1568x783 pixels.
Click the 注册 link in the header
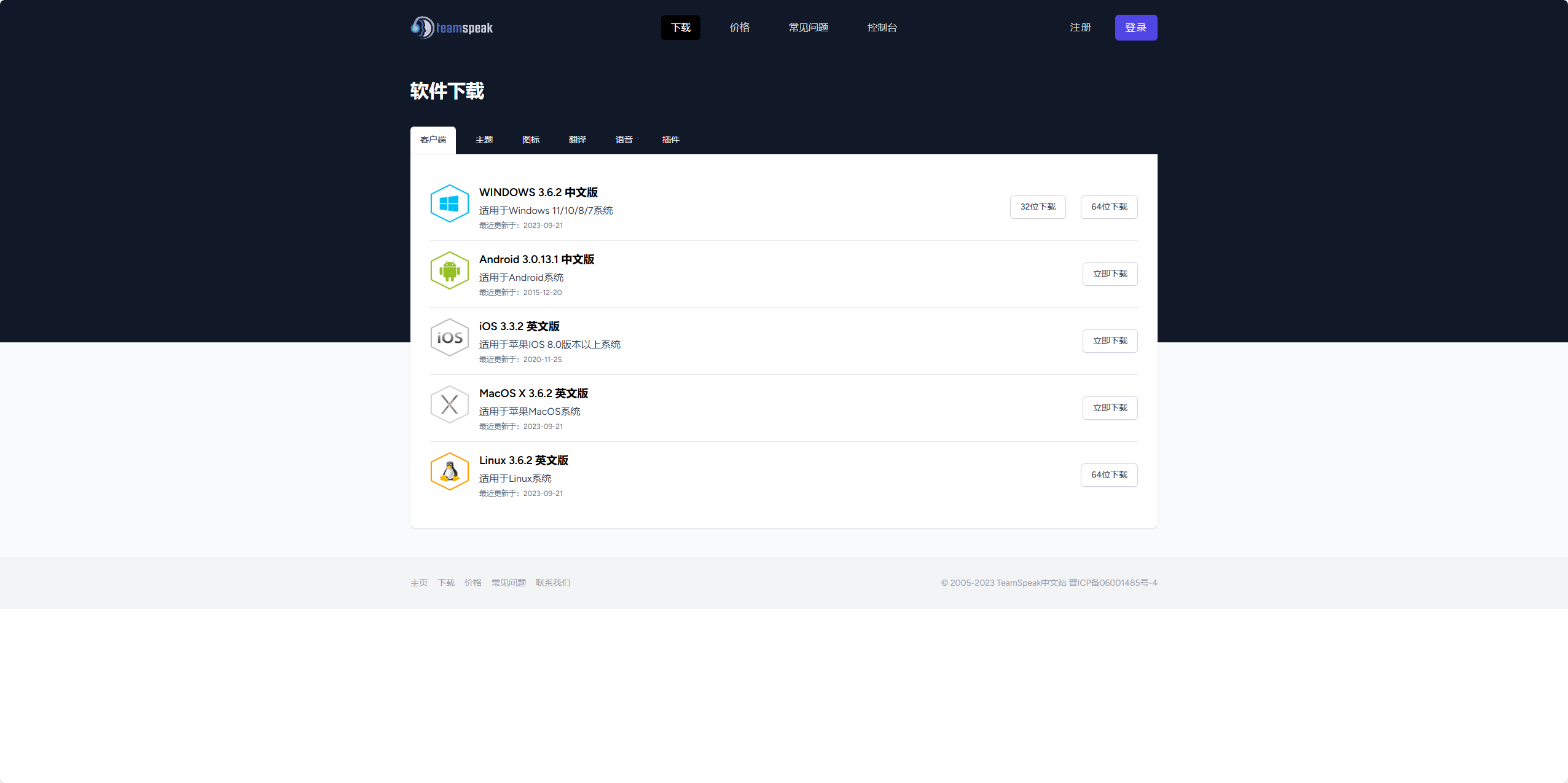pyautogui.click(x=1081, y=28)
